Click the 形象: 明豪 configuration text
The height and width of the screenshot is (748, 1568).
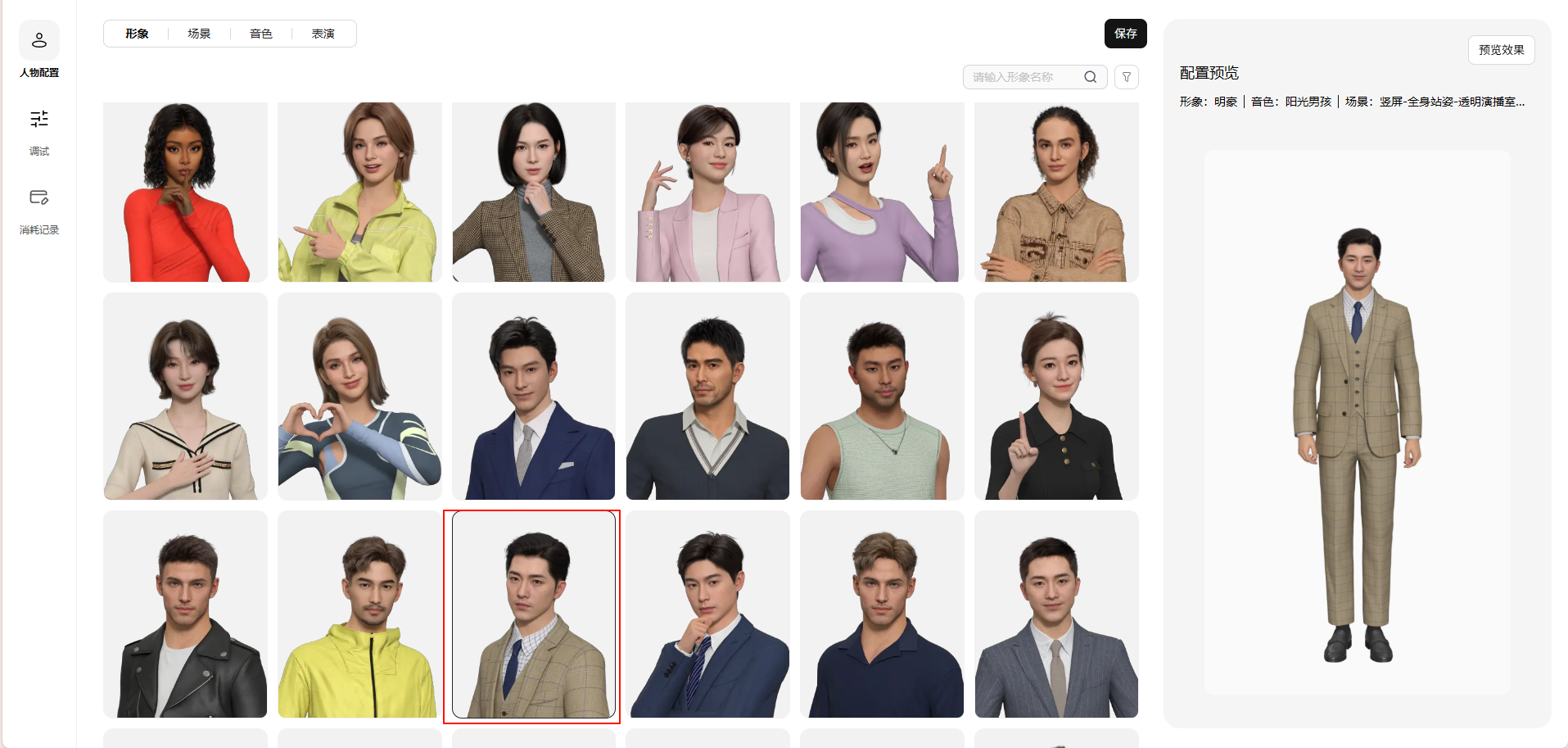[x=1209, y=102]
